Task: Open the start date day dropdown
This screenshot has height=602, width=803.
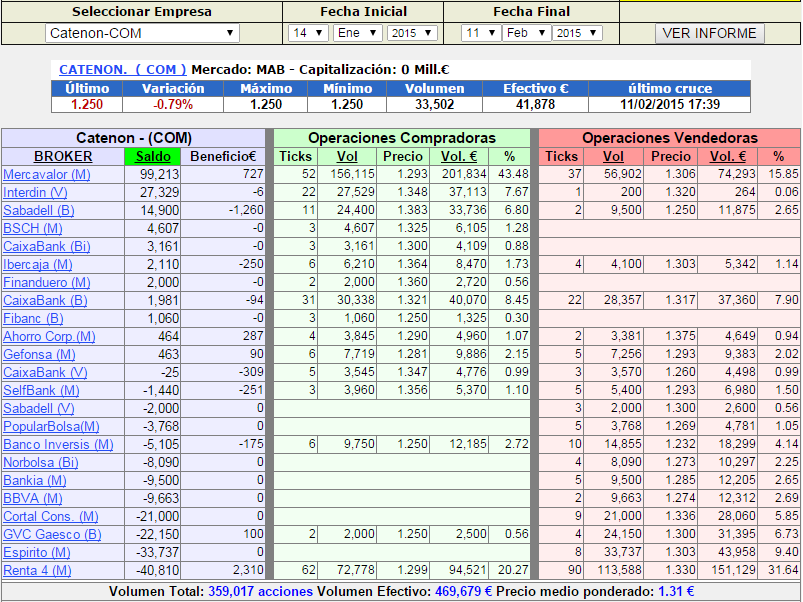Action: pyautogui.click(x=308, y=33)
